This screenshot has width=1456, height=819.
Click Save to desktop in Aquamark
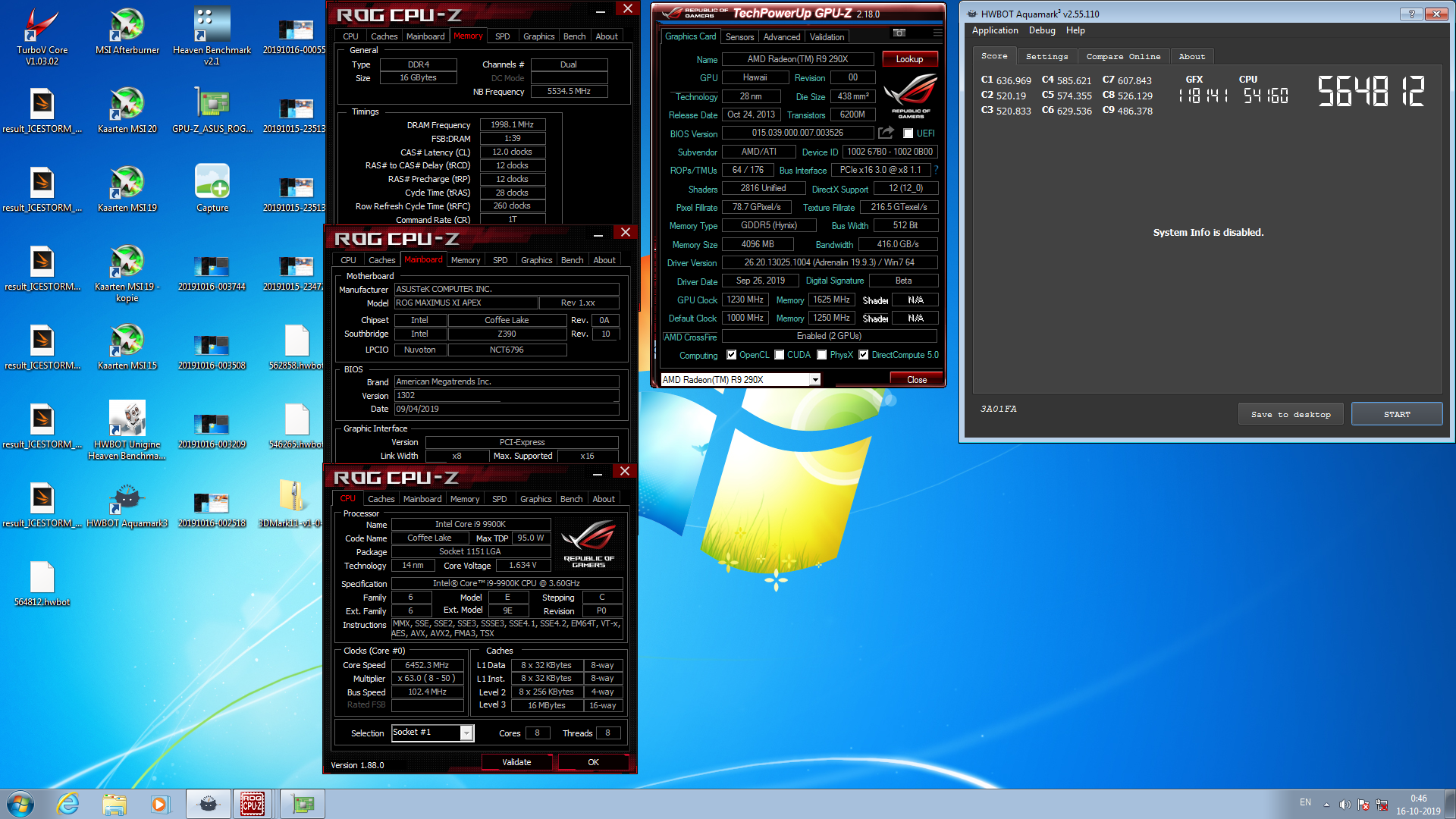1291,414
